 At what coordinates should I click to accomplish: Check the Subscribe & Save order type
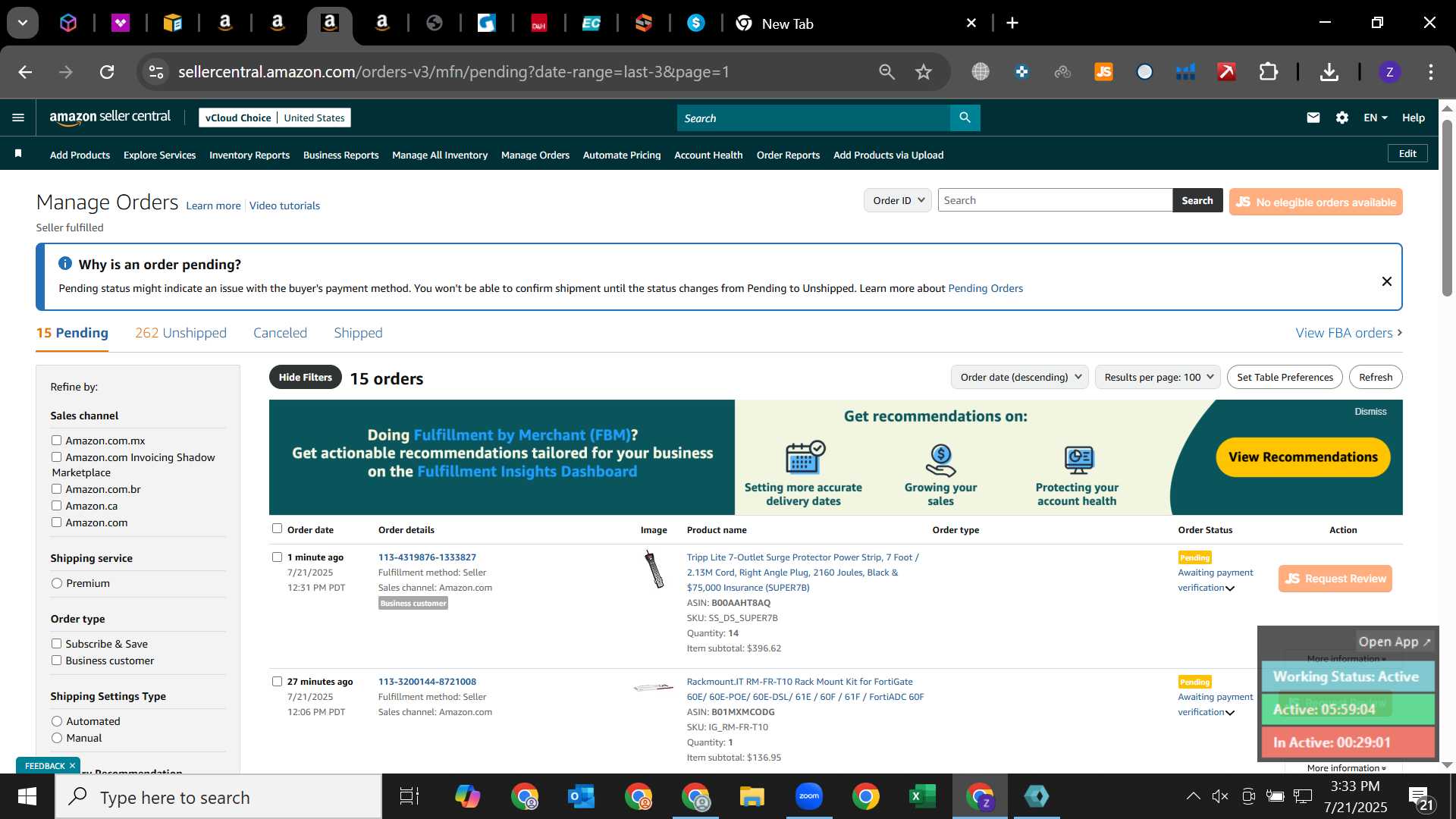56,644
